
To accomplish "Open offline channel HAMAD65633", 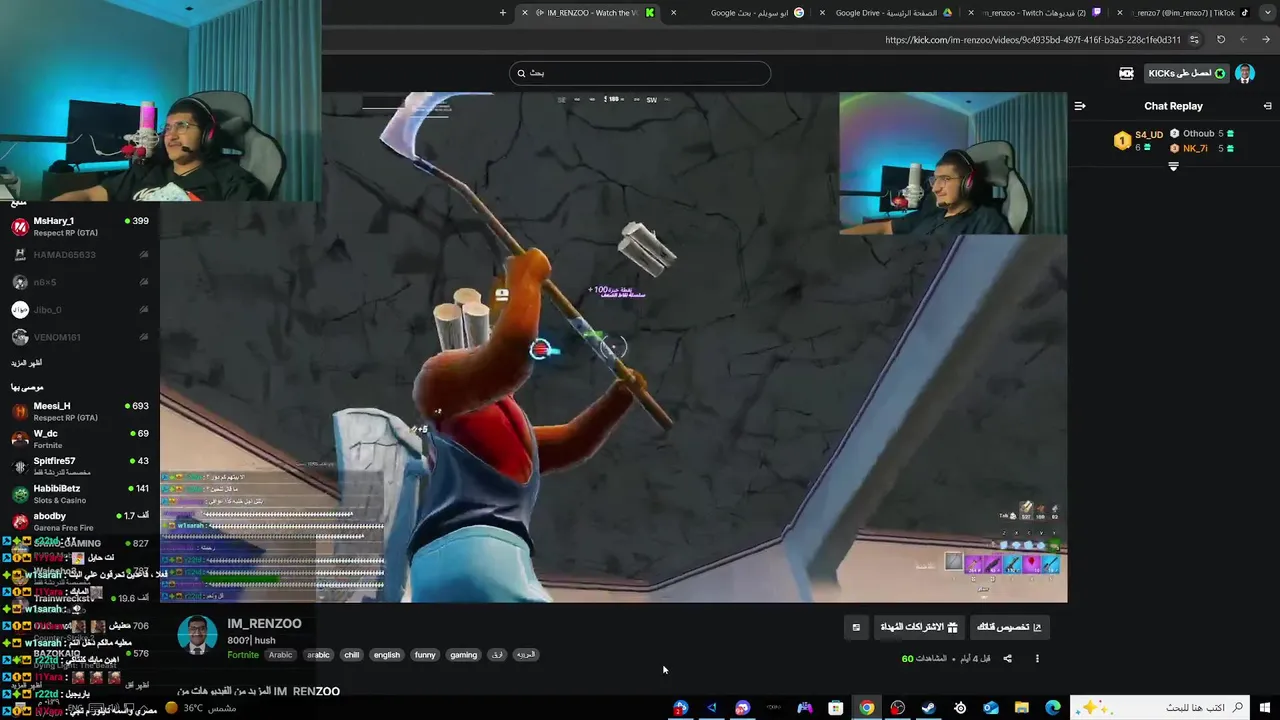I will click(x=80, y=255).
